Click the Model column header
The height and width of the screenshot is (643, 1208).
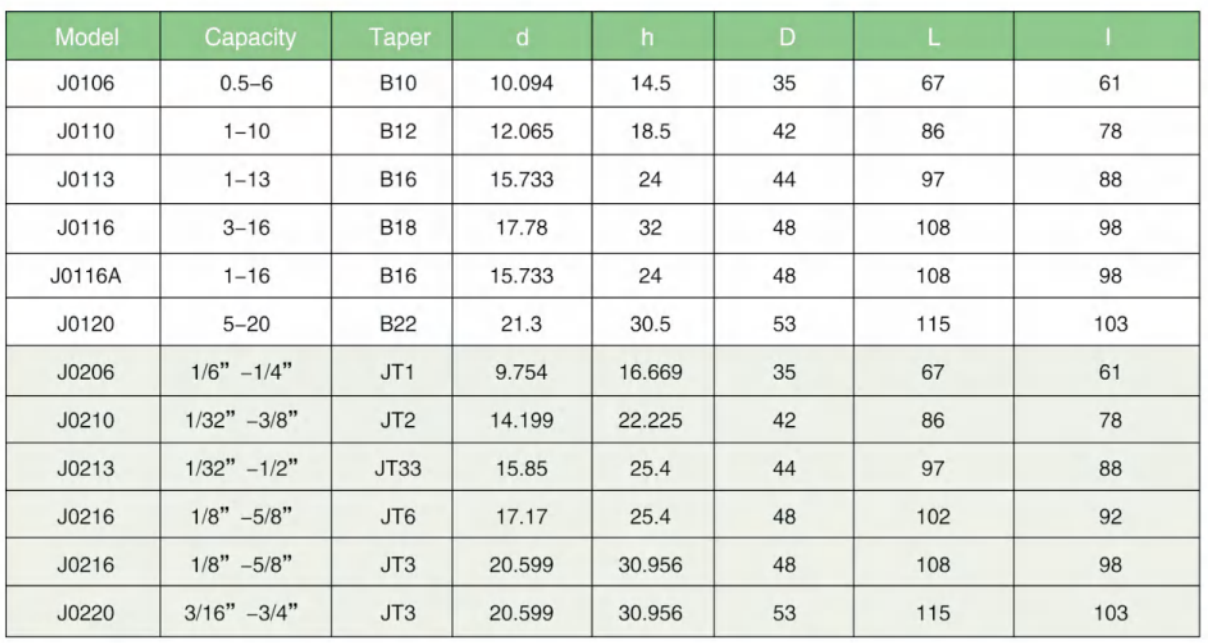[88, 38]
